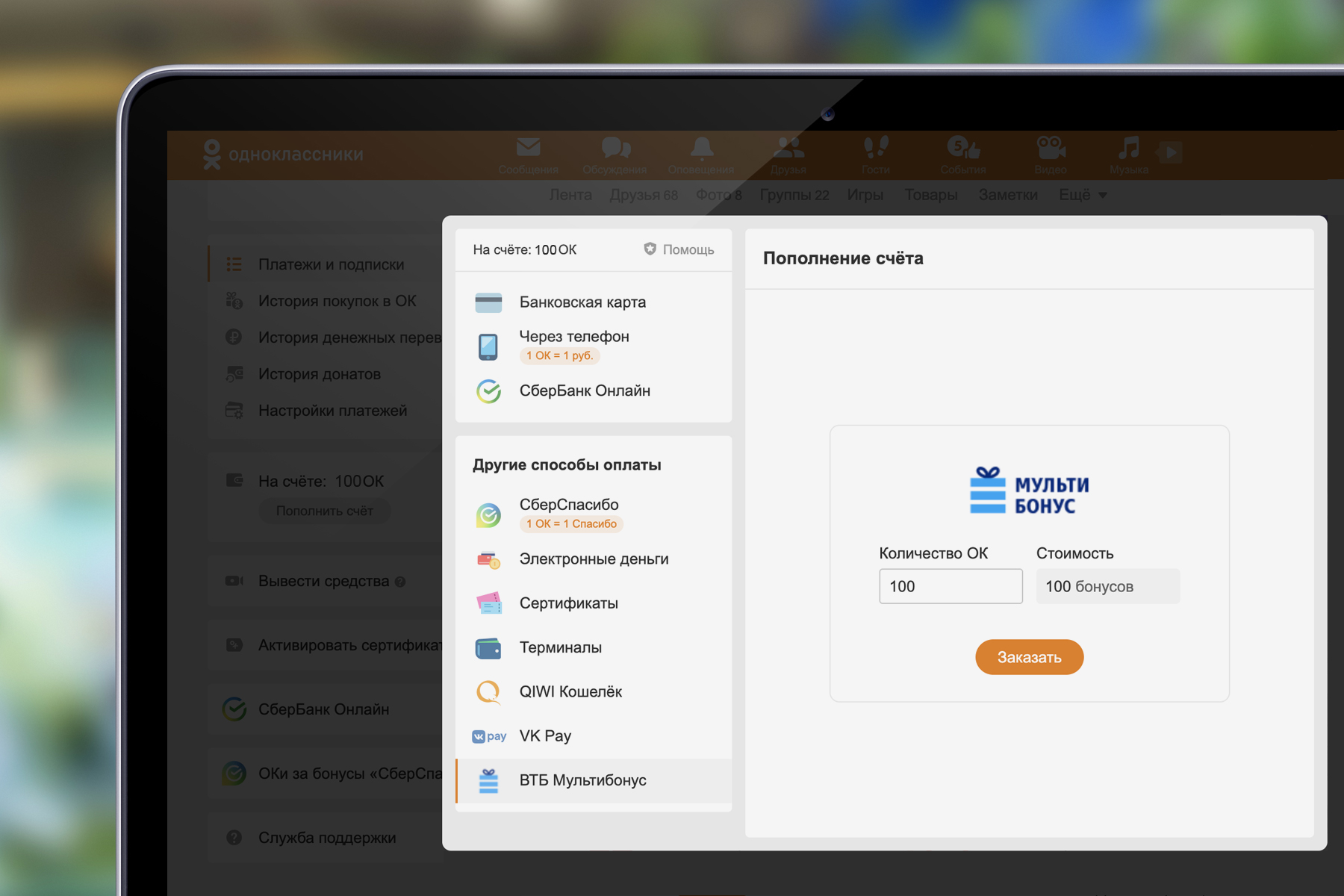Click the Мульти Бонус logo
The width and height of the screenshot is (1344, 896).
[x=1029, y=491]
